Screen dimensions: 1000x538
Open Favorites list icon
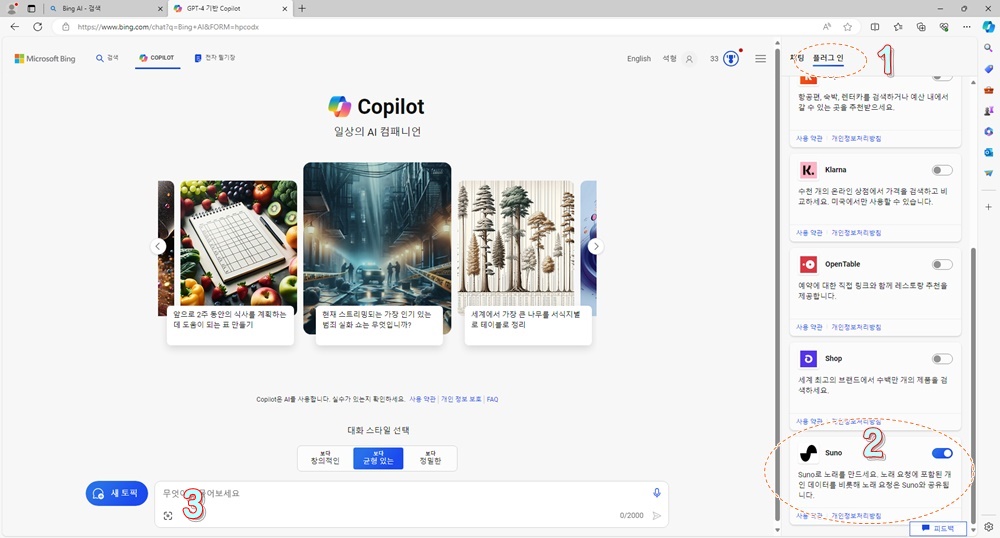click(898, 27)
